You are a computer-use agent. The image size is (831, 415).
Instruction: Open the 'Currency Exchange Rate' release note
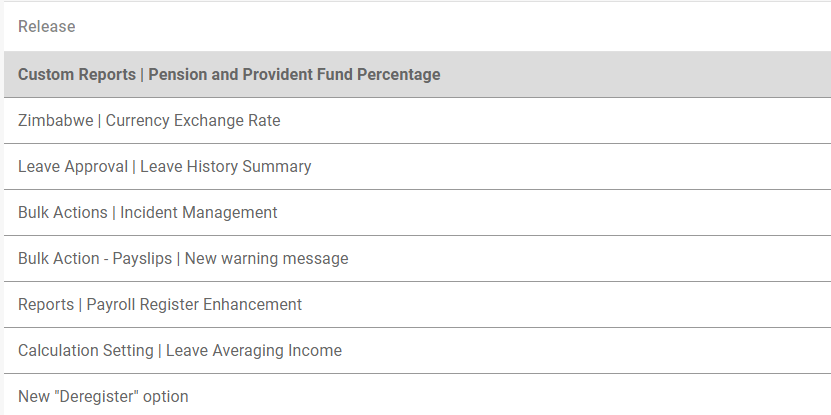coord(193,121)
